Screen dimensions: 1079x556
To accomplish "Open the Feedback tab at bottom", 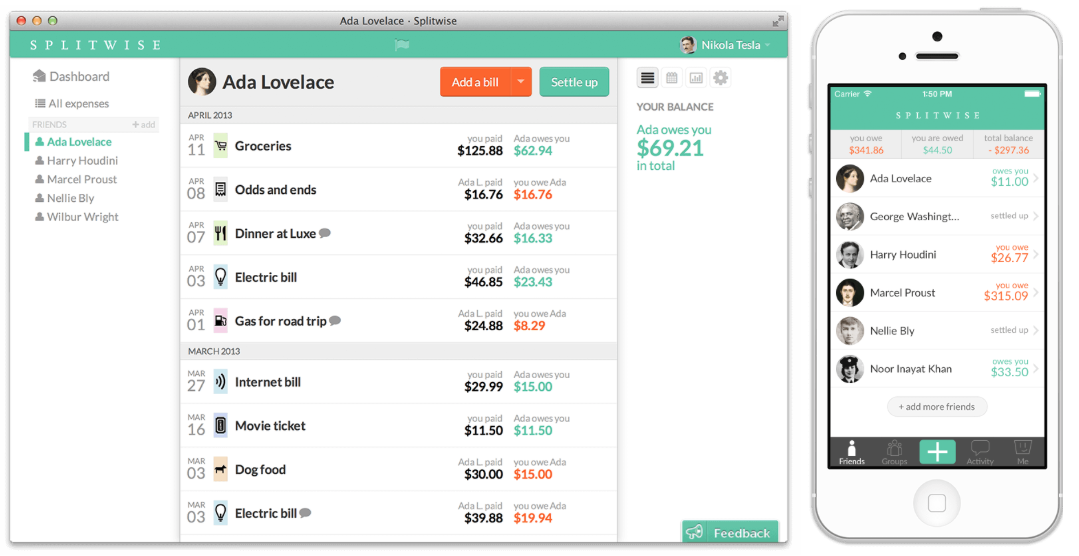I will [730, 533].
